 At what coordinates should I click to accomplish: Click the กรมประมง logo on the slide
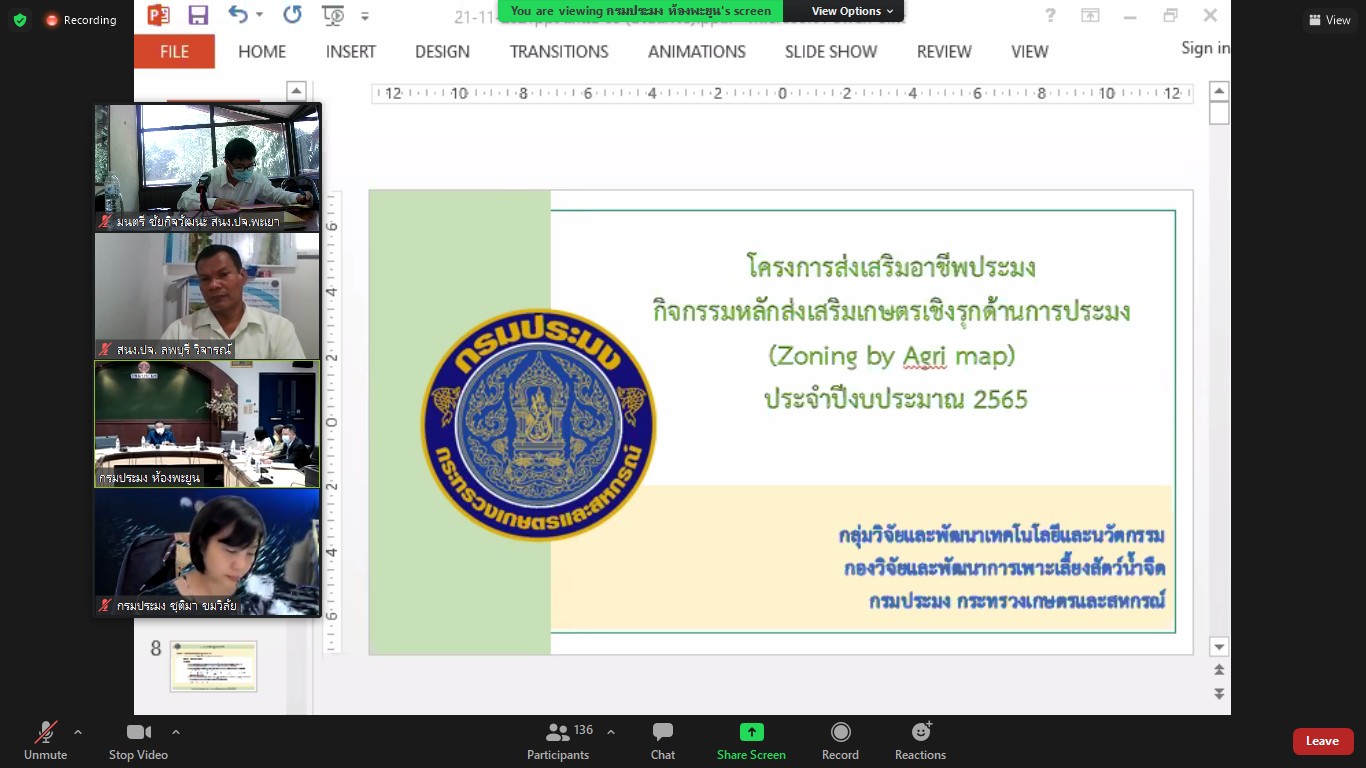point(538,425)
